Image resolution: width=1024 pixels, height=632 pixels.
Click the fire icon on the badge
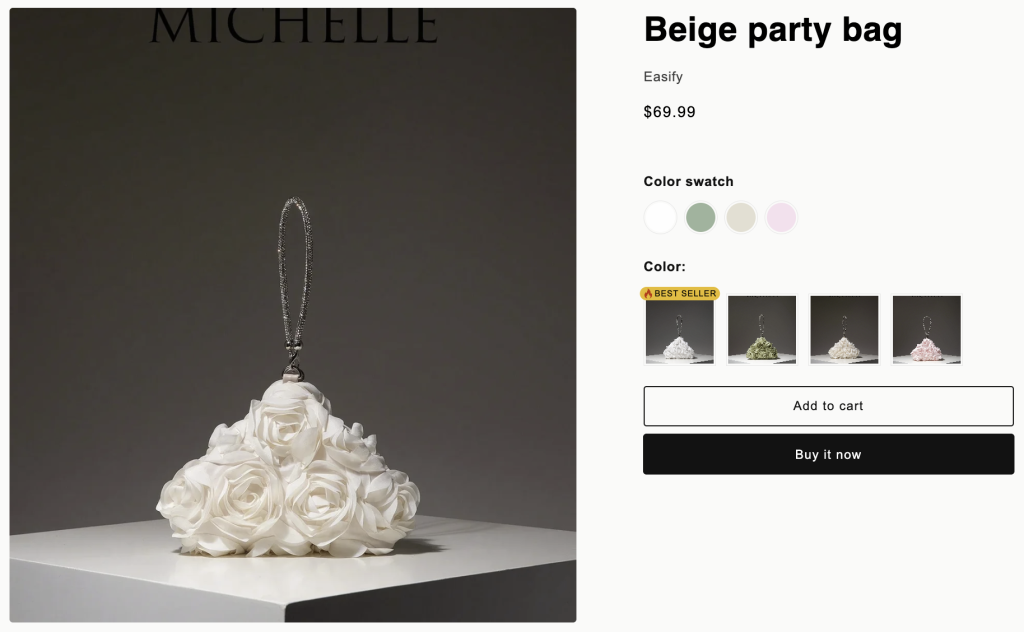pos(648,294)
